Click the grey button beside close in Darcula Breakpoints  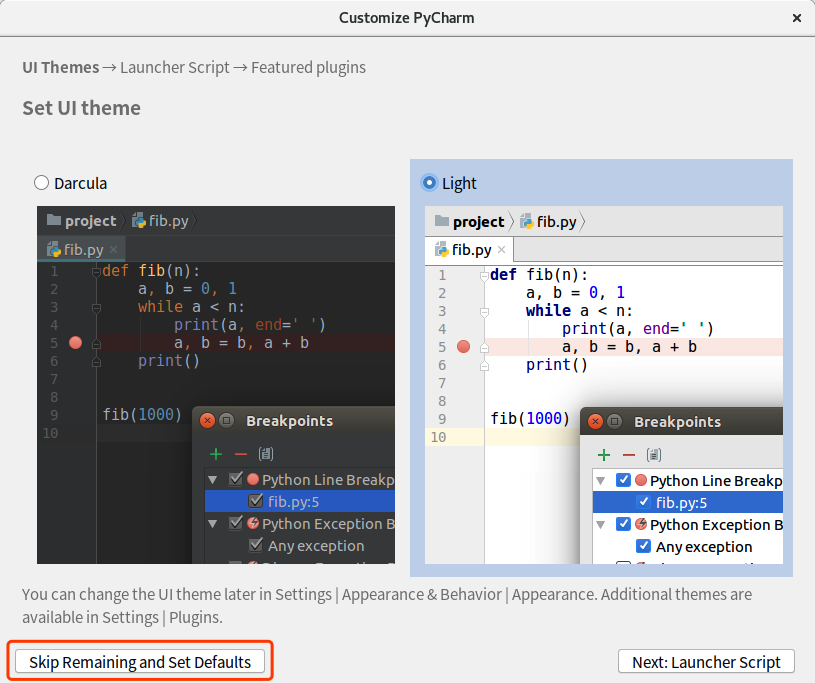227,421
